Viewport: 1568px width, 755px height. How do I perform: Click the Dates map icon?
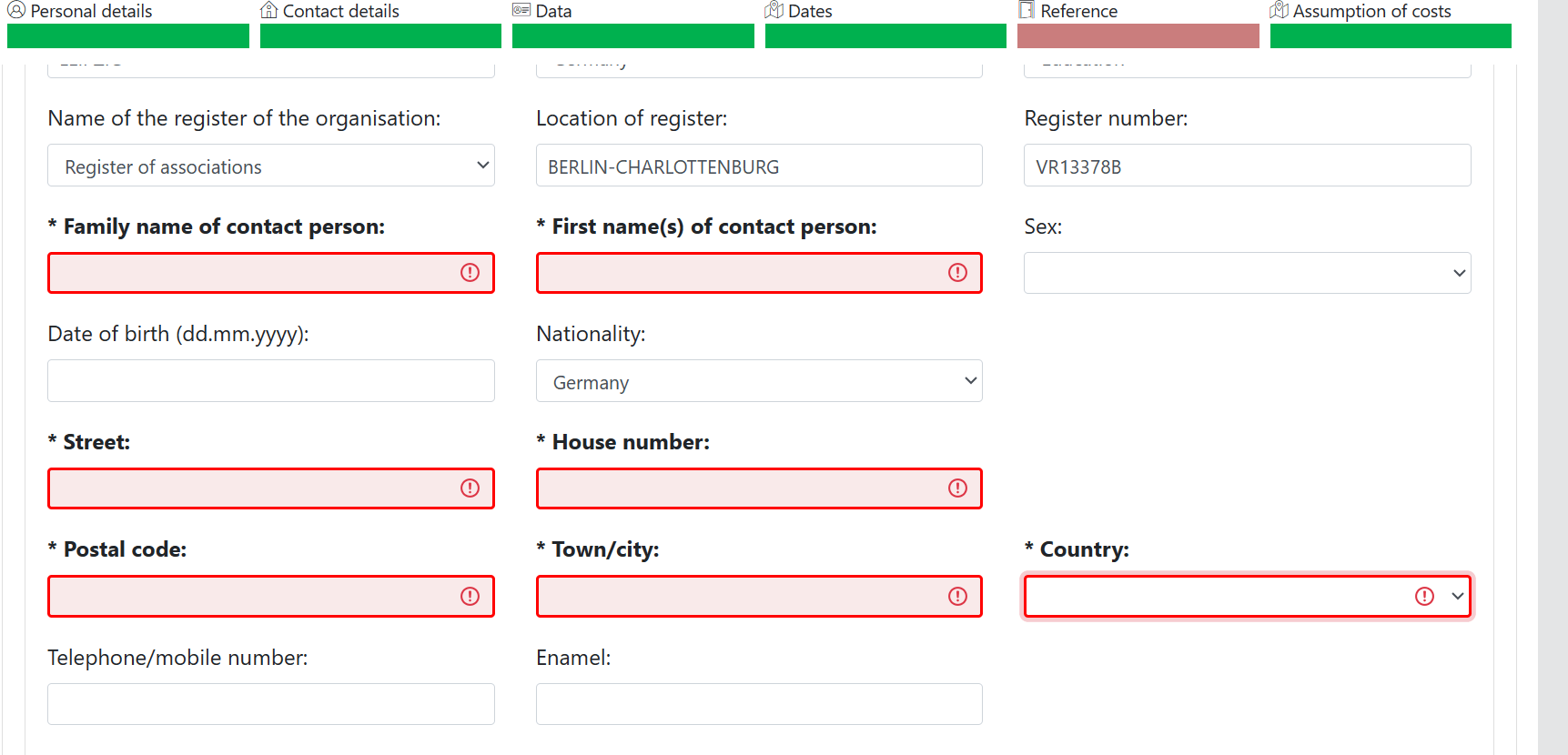773,10
